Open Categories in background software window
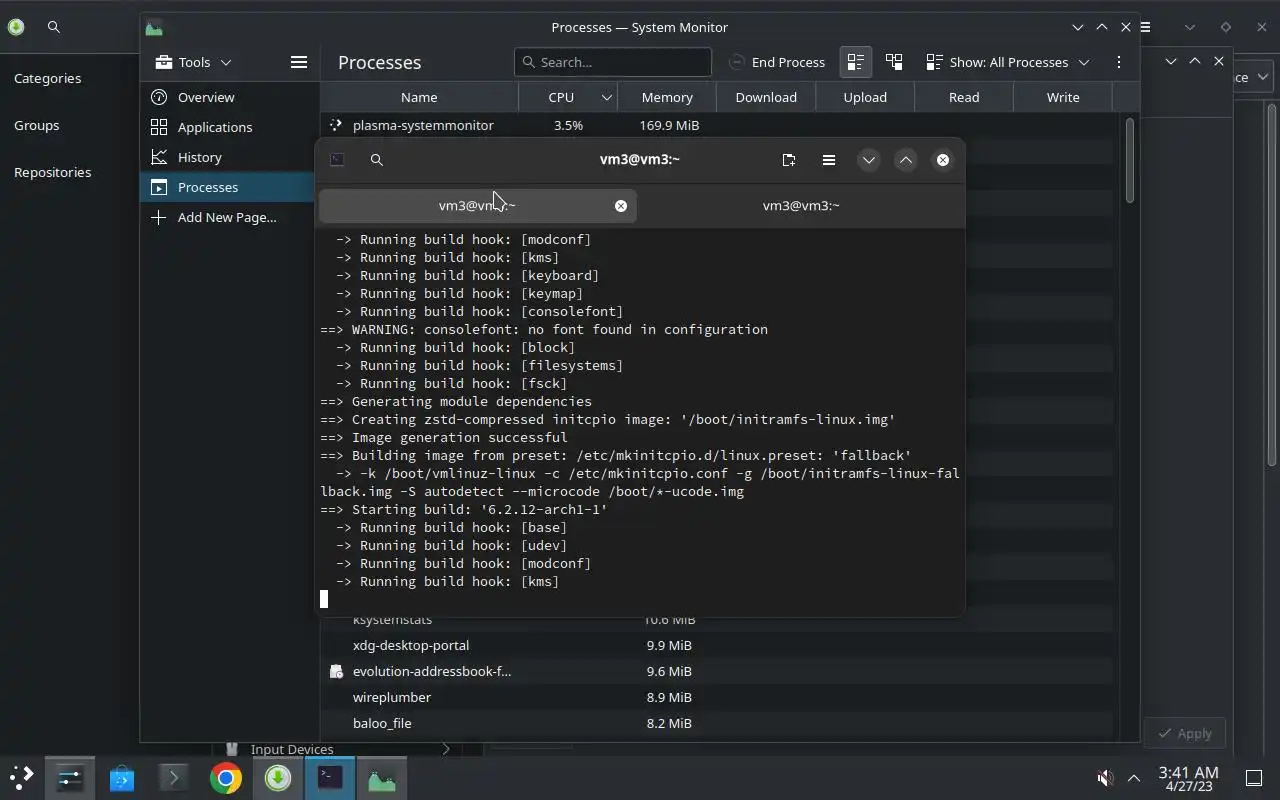 (x=47, y=78)
